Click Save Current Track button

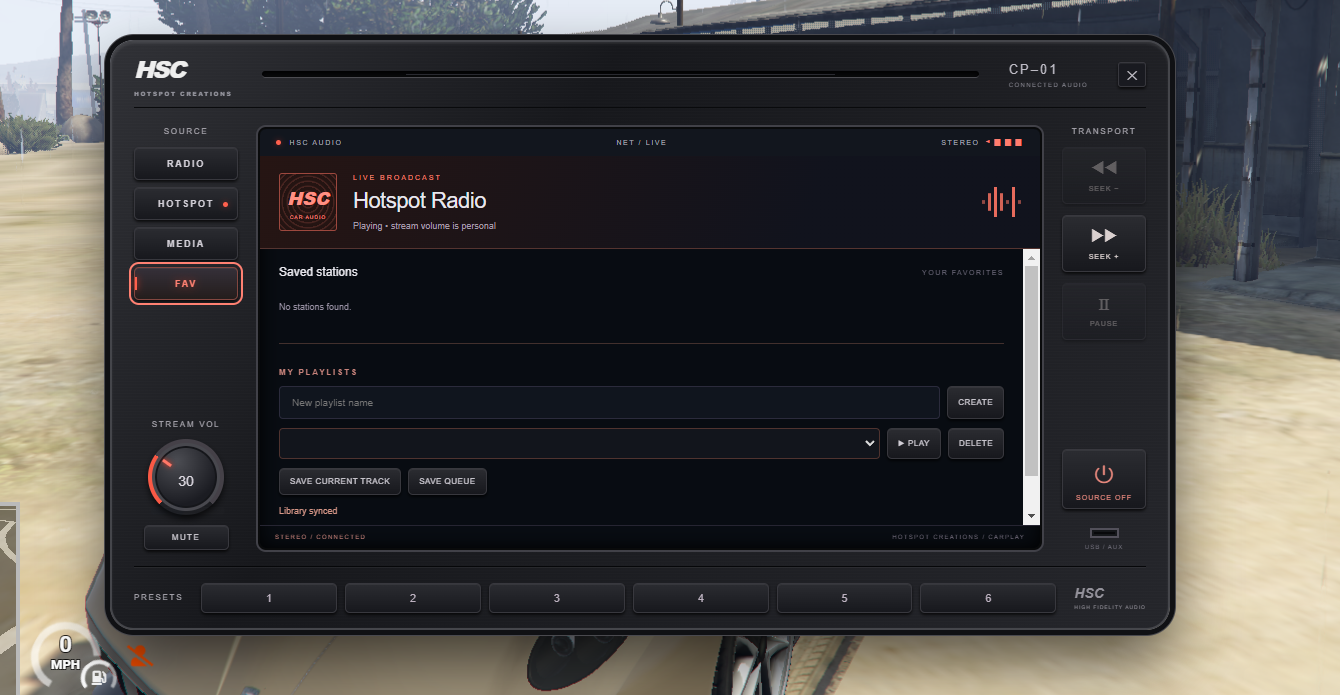pyautogui.click(x=340, y=481)
